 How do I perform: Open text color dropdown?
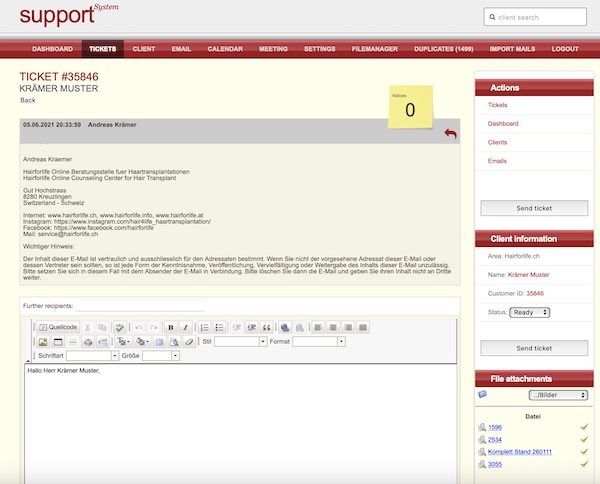point(123,342)
